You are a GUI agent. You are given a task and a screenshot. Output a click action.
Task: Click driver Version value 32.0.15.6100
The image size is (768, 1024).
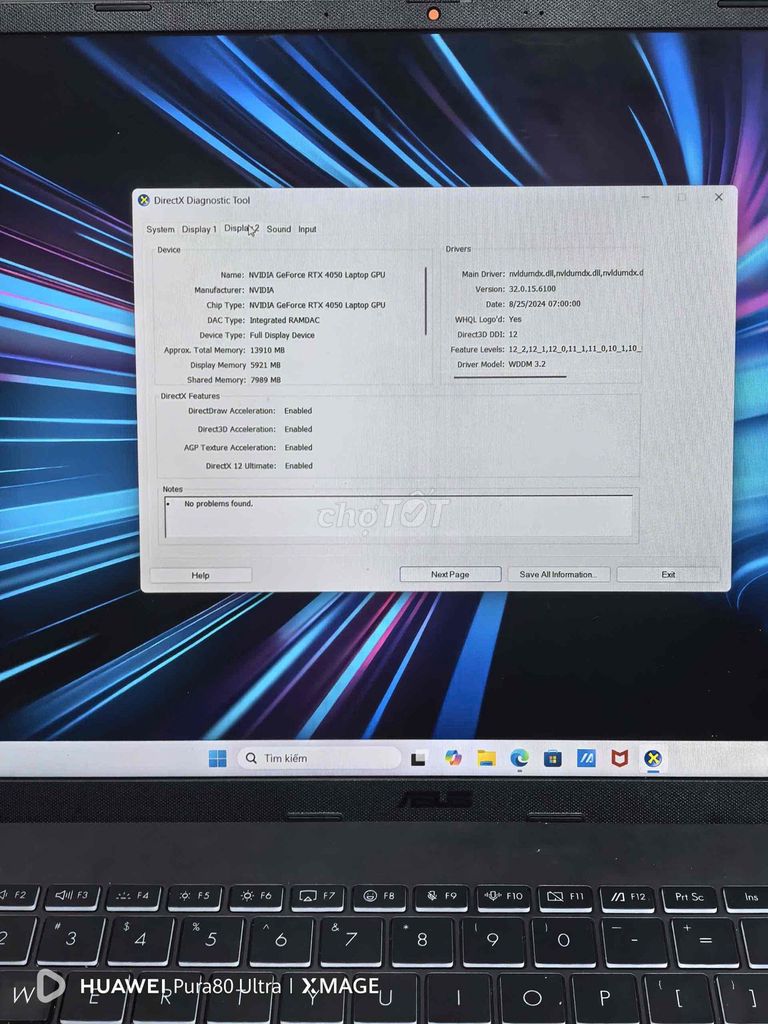[x=532, y=289]
